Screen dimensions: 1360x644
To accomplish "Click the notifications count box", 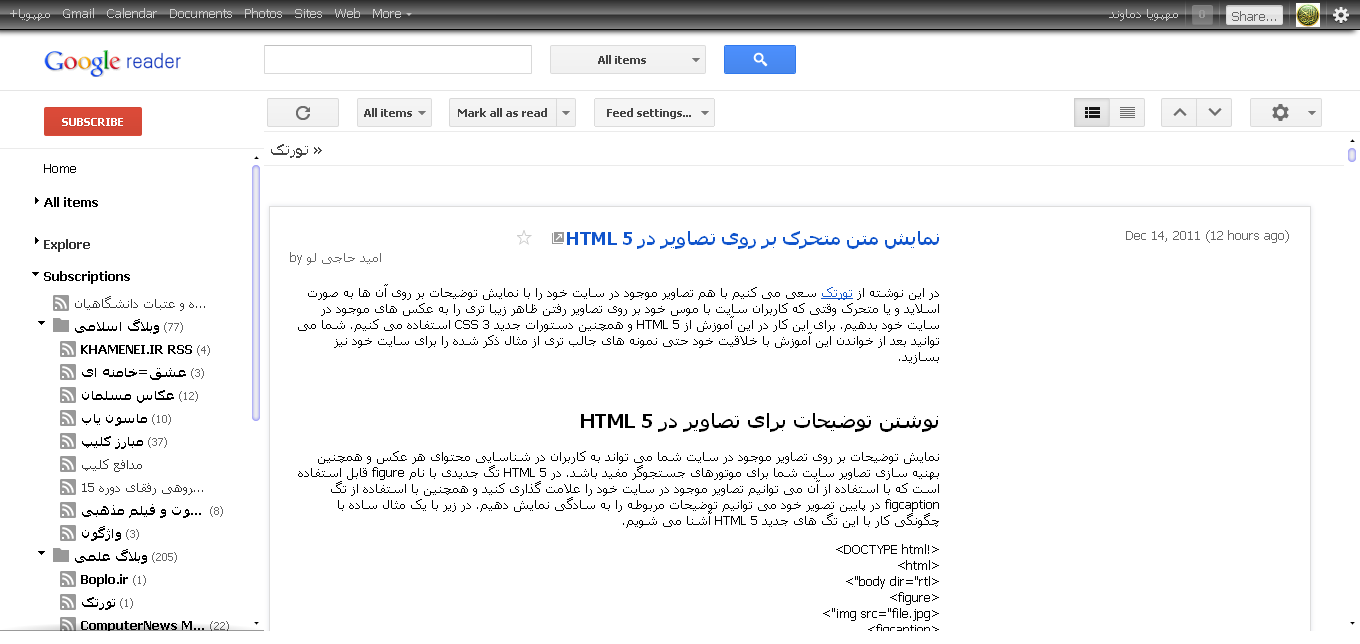I will (x=1203, y=15).
